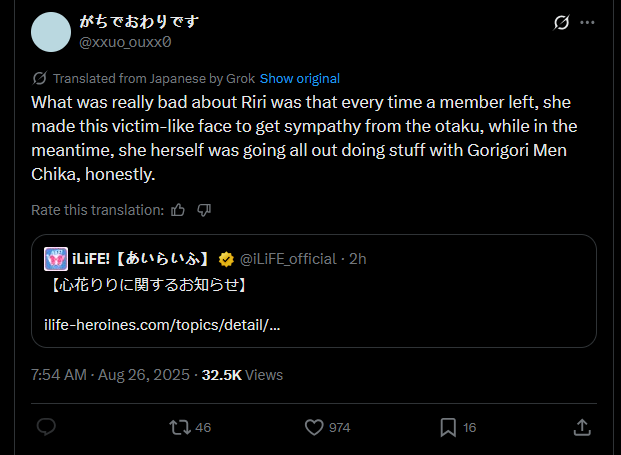Rate the translation with thumbs down
The image size is (621, 455).
204,210
